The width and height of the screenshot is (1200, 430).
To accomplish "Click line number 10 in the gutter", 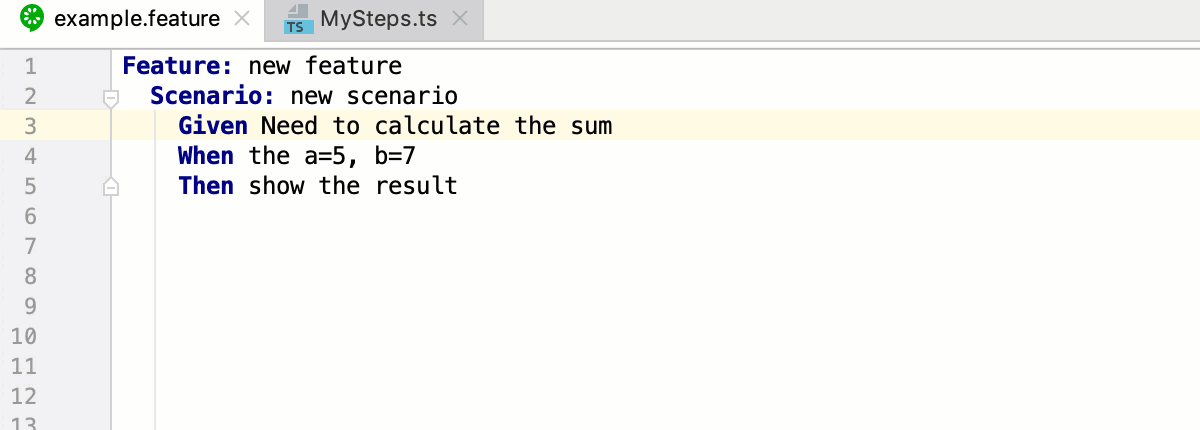I will 24,336.
